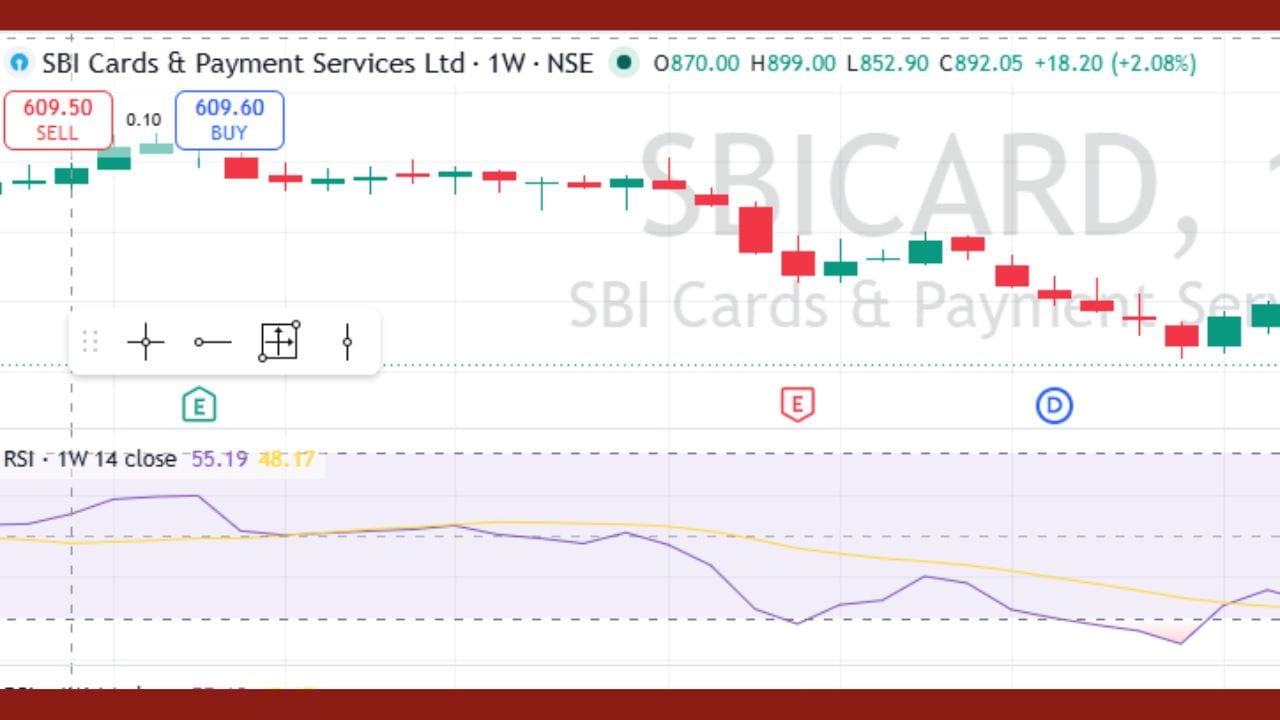Screen dimensions: 1280x720
Task: Click the change value +18.20 (+2.08%)
Action: [1115, 63]
